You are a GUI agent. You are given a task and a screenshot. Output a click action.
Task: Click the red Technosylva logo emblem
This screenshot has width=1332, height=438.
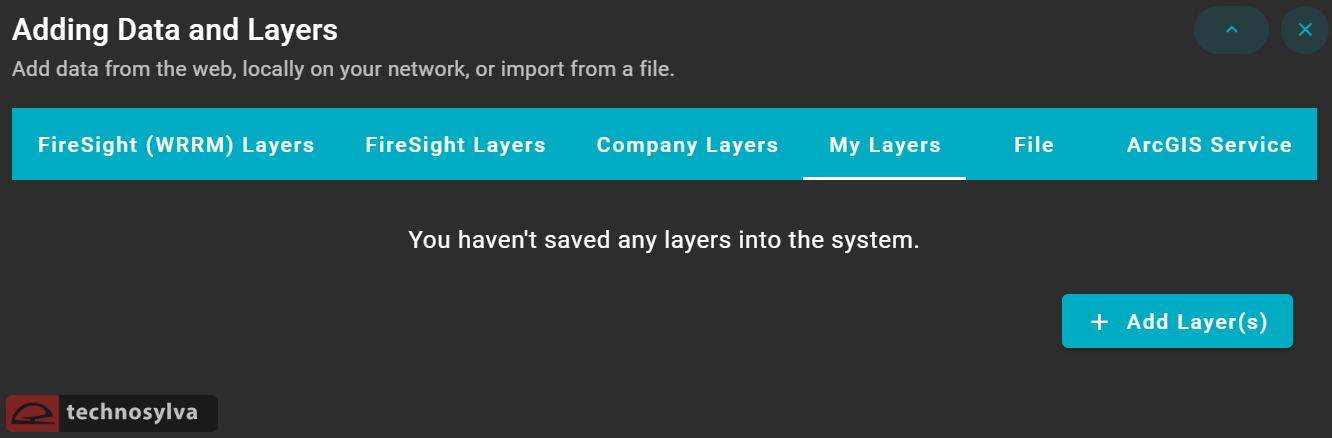click(32, 413)
